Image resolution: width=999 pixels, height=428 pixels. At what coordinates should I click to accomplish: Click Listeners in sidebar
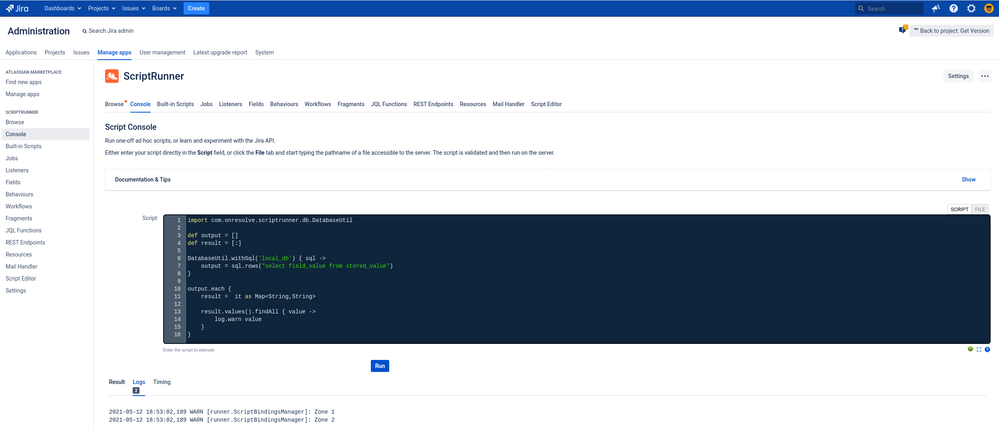tap(17, 170)
